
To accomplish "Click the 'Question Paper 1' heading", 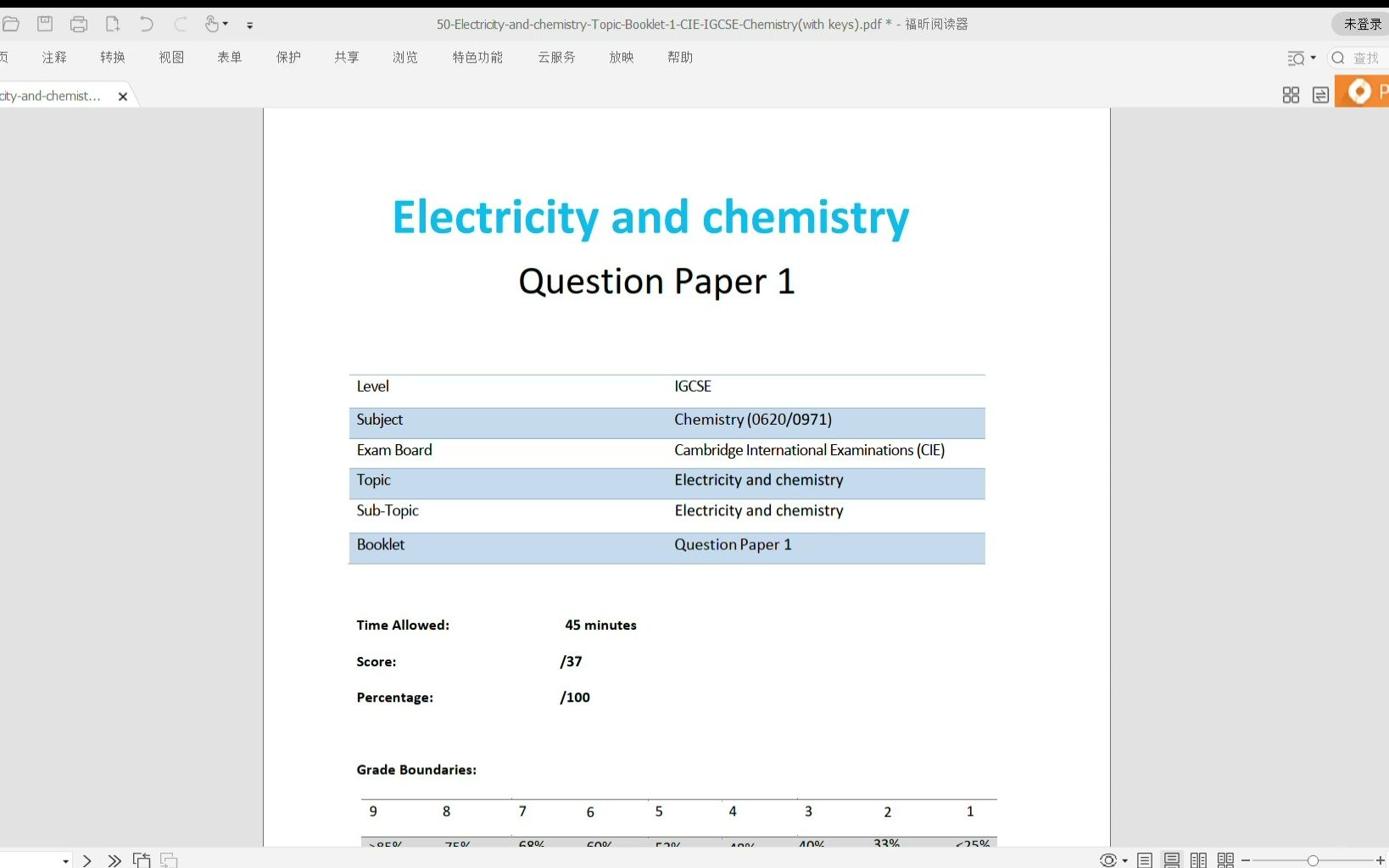I will click(657, 281).
